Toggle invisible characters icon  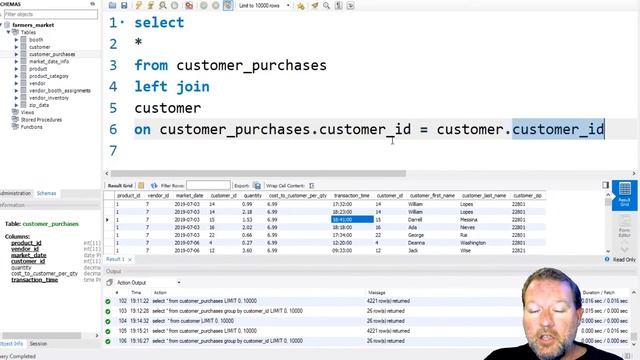click(x=338, y=6)
